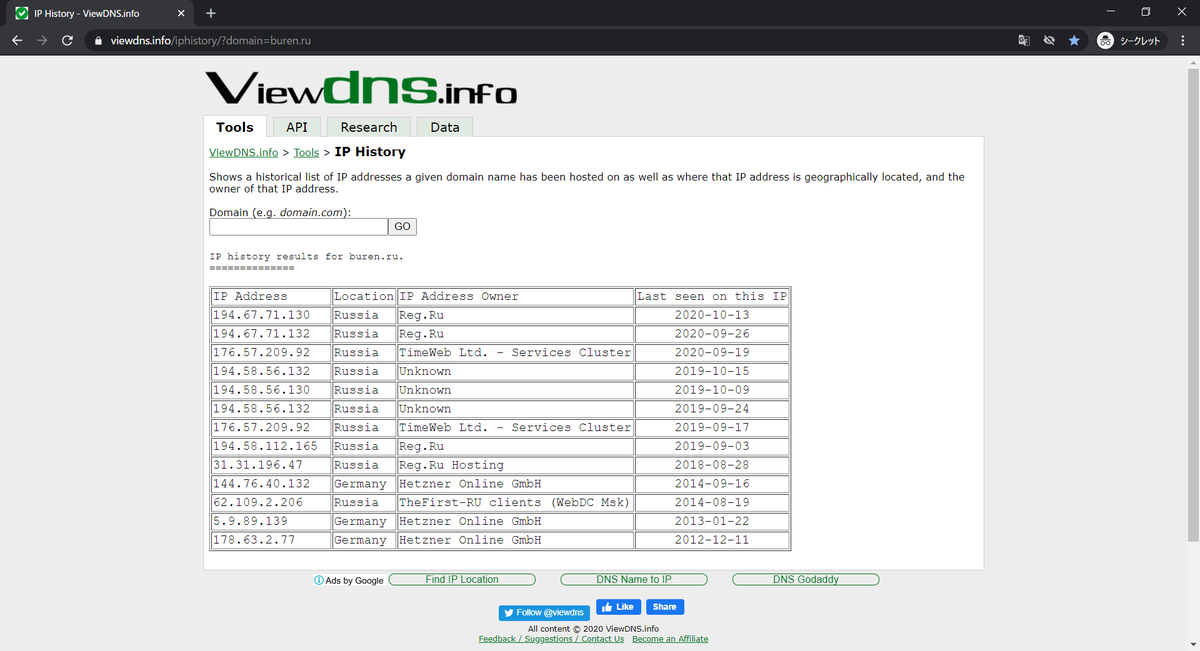The image size is (1200, 651).
Task: Switch to the API tab
Action: click(297, 127)
